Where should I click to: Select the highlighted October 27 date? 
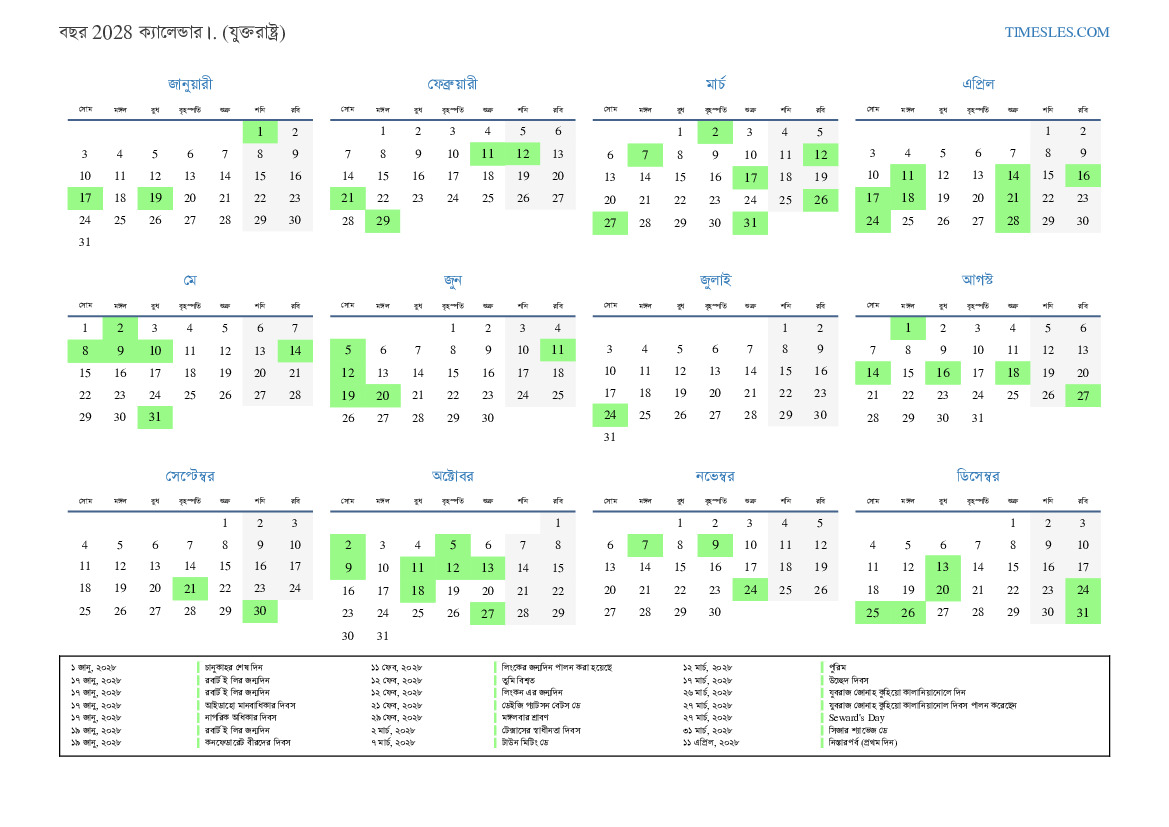pos(487,614)
